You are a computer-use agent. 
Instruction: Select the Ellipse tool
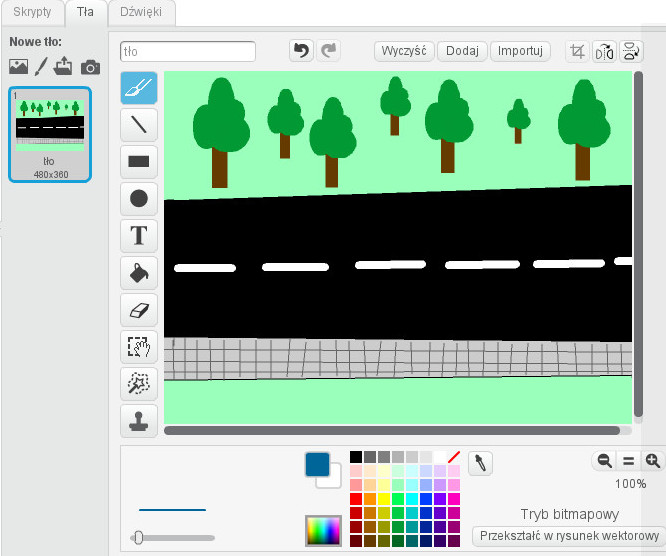click(x=139, y=198)
